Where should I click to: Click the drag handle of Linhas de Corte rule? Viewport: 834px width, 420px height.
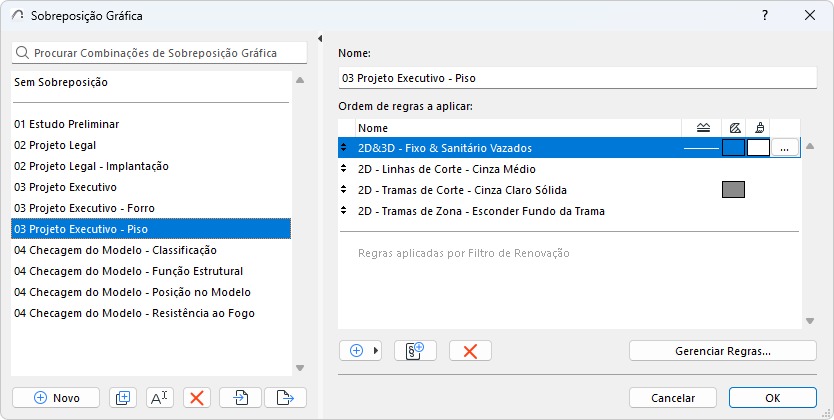coord(345,169)
